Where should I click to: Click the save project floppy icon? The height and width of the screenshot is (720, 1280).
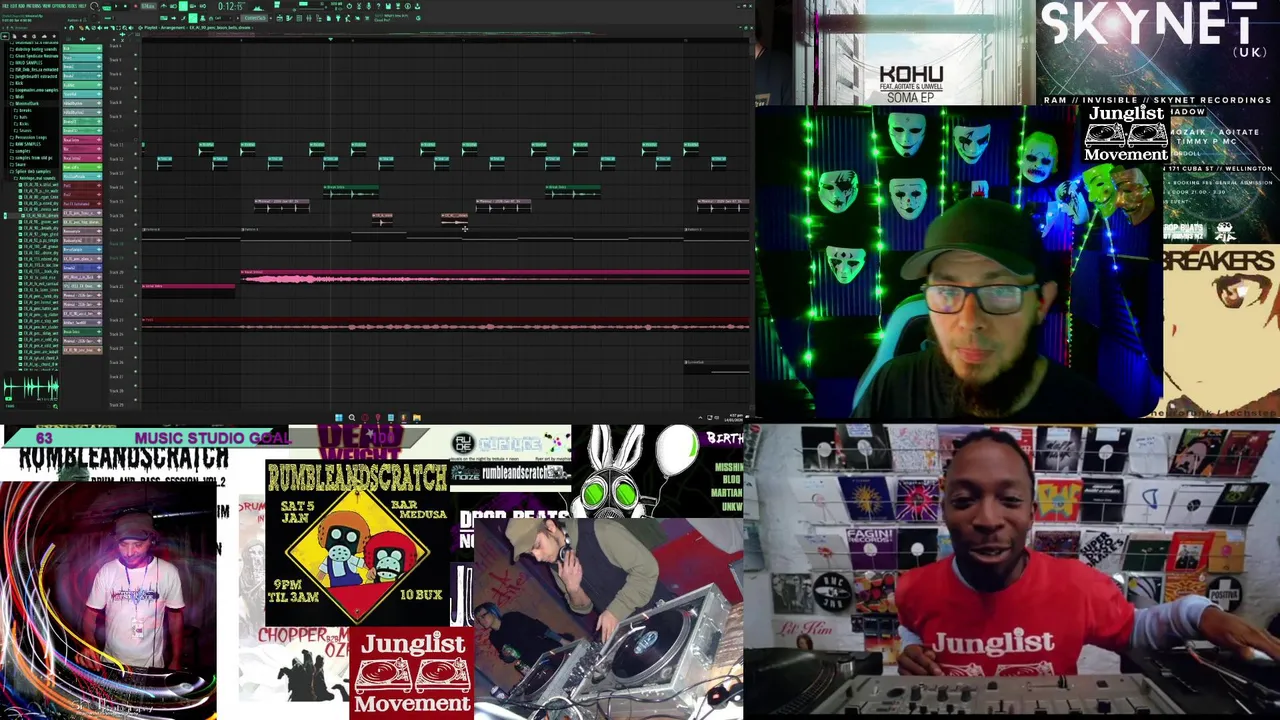pos(387,6)
